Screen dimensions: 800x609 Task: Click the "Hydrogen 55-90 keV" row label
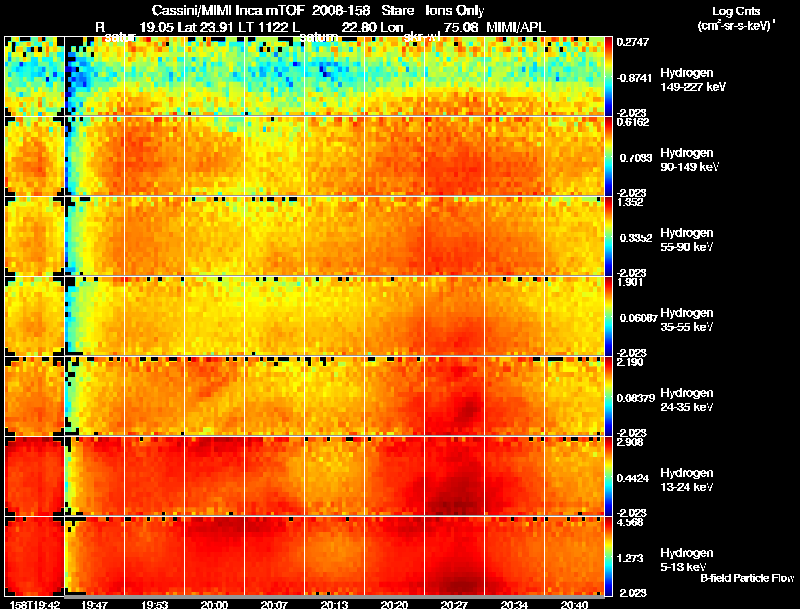687,240
